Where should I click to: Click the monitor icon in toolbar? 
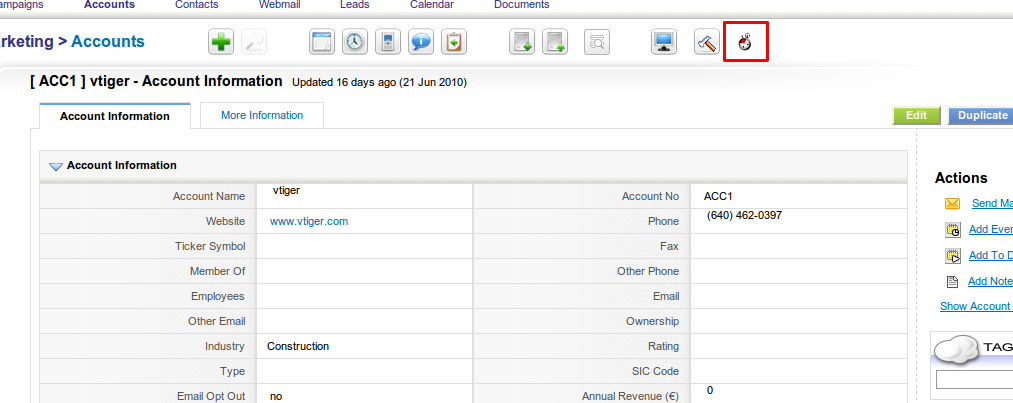pyautogui.click(x=662, y=43)
